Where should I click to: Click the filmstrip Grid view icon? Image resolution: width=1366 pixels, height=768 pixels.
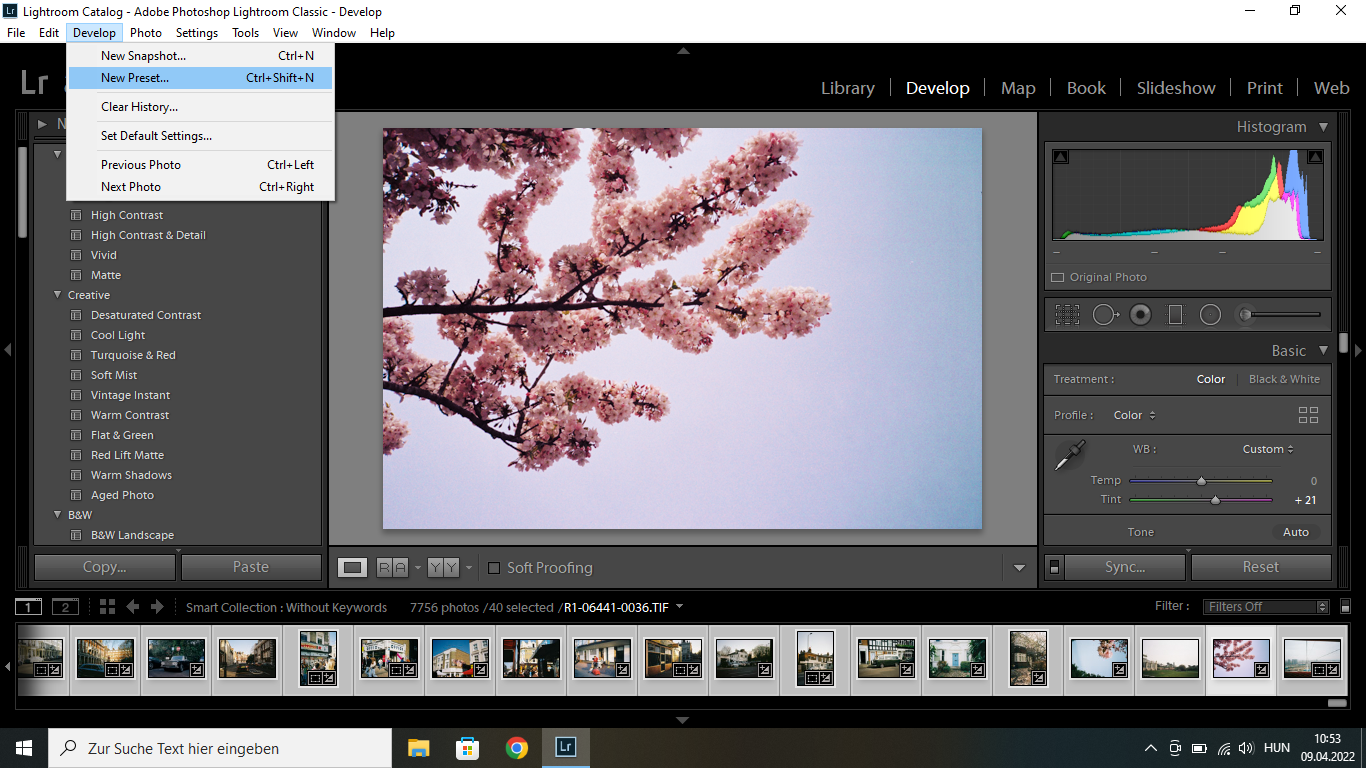(107, 607)
